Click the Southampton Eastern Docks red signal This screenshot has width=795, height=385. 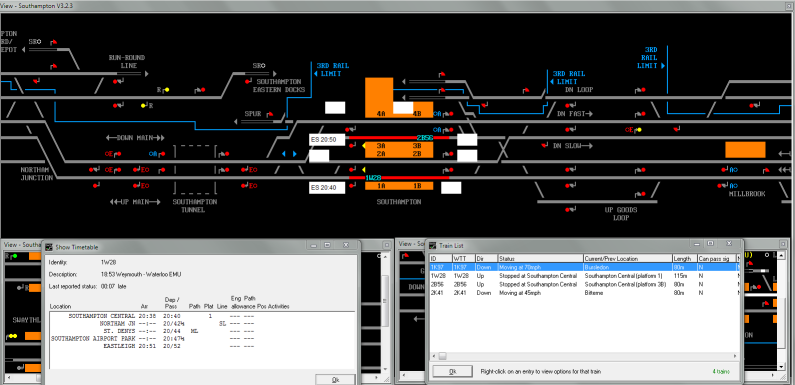pos(247,81)
